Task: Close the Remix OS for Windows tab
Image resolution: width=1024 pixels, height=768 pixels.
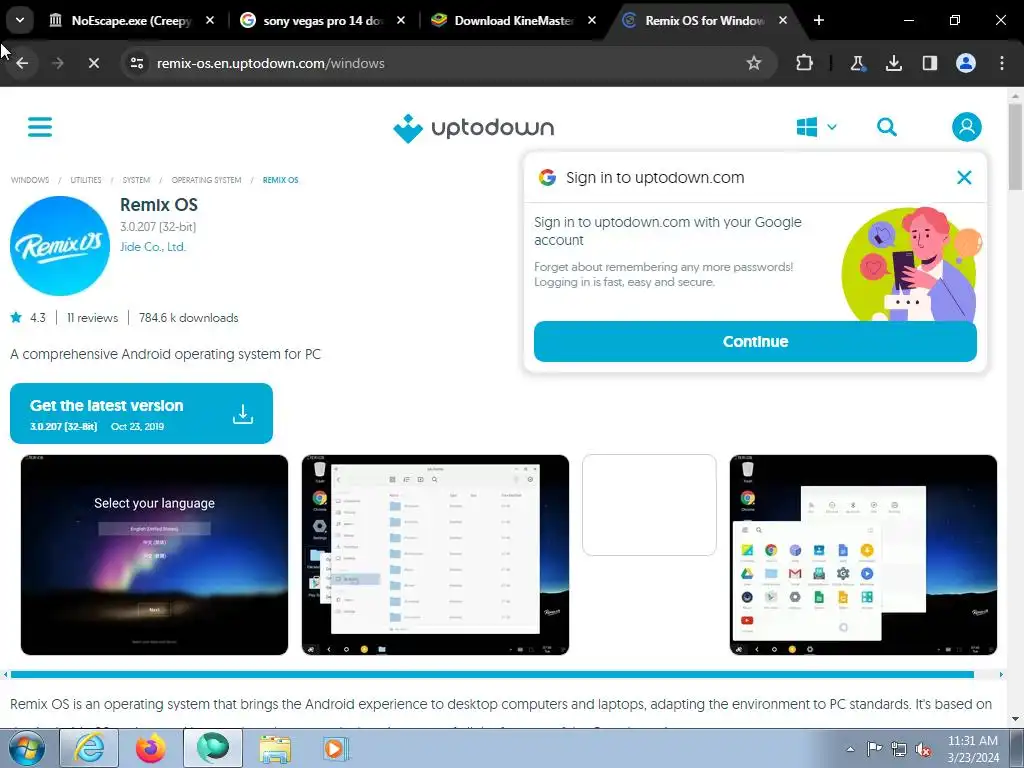Action: click(783, 20)
